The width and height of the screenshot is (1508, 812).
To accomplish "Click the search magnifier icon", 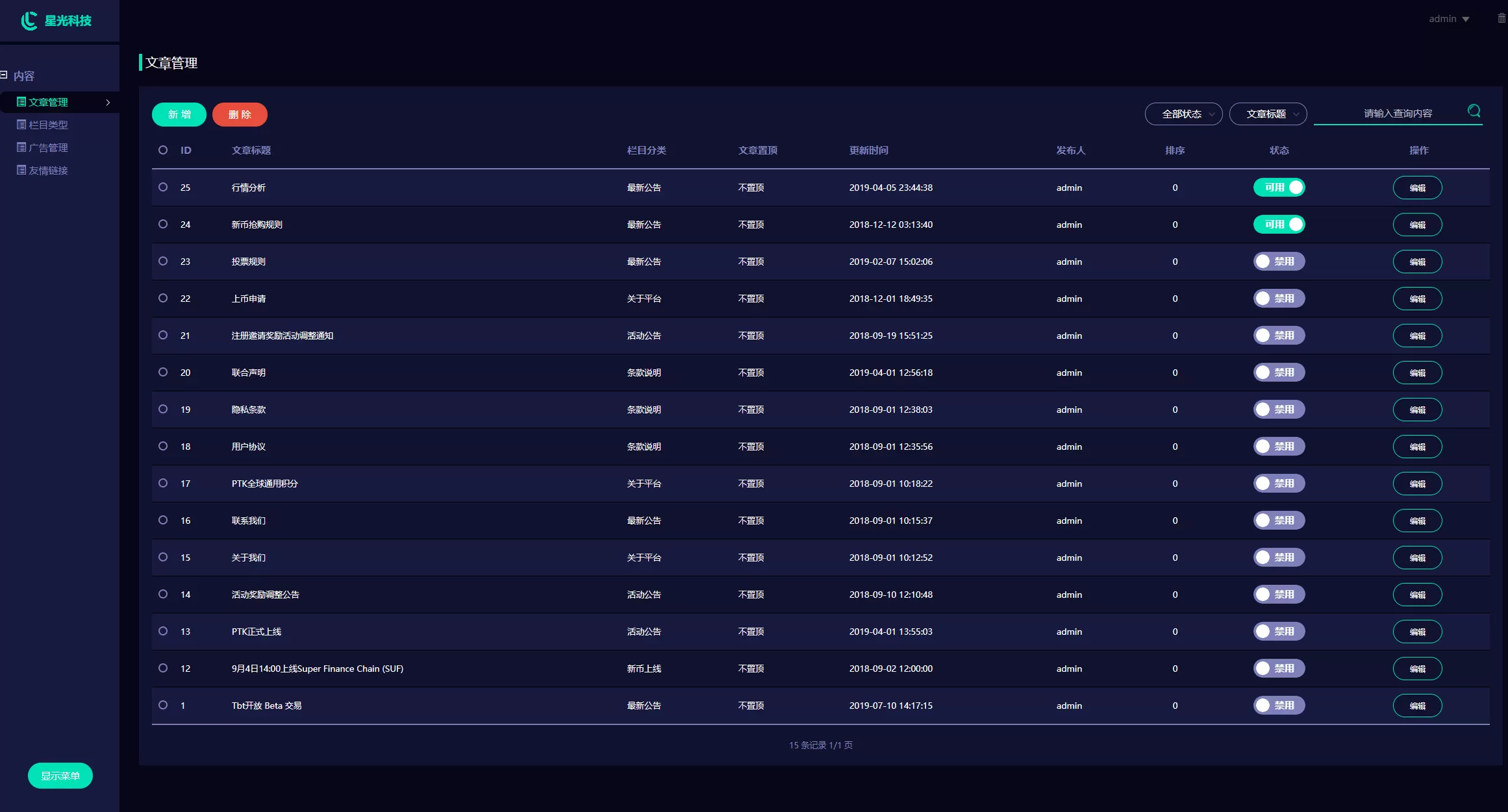I will click(x=1474, y=111).
